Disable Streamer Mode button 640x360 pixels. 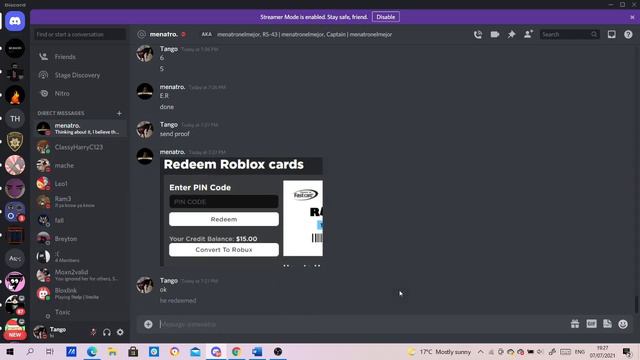click(x=386, y=17)
